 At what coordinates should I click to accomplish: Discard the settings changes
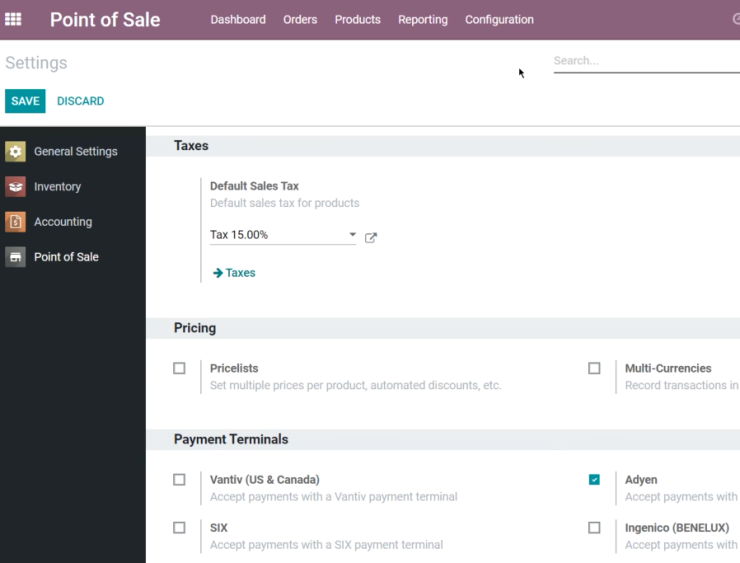[x=80, y=101]
